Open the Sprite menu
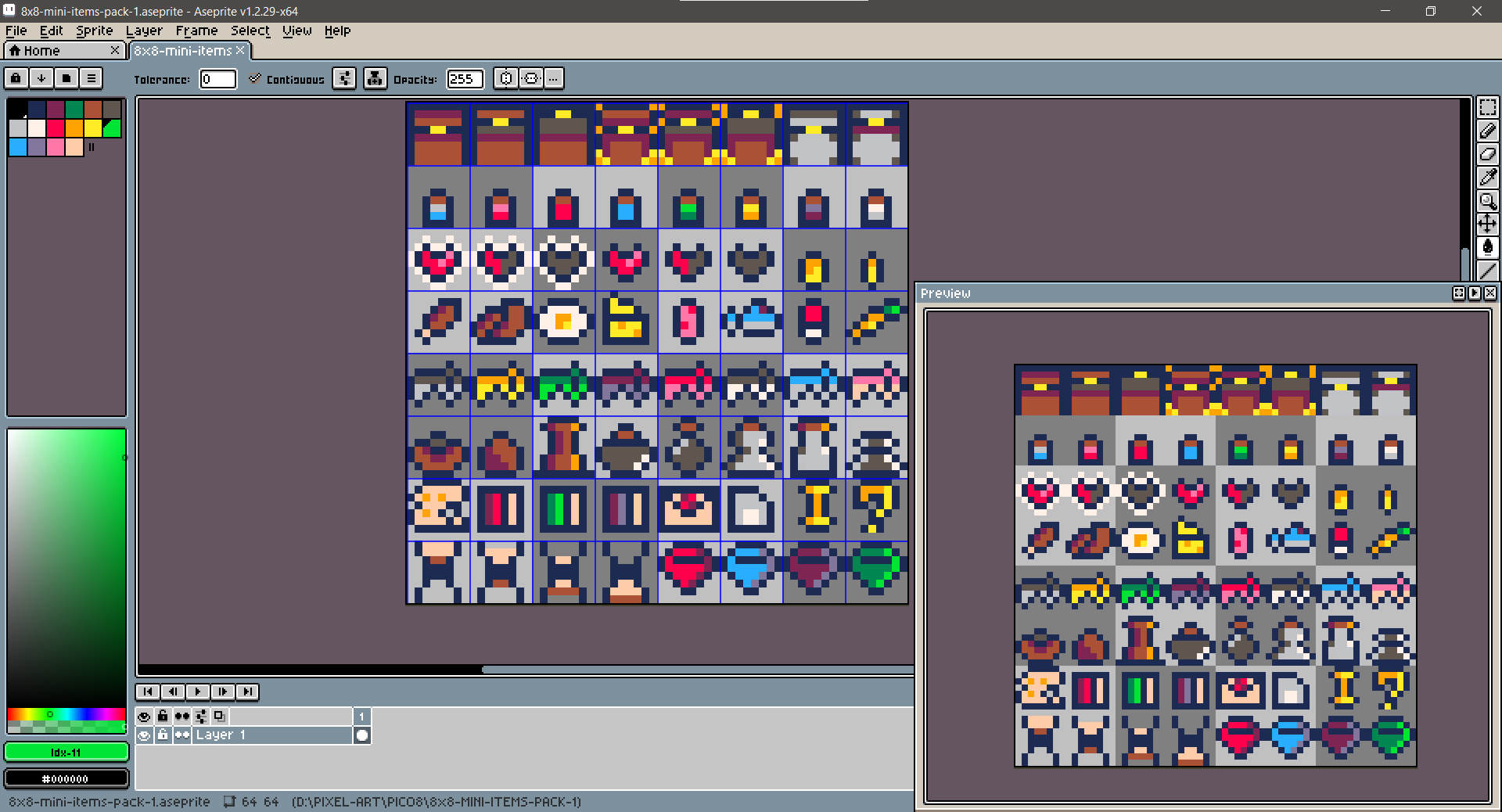The height and width of the screenshot is (812, 1502). click(94, 31)
